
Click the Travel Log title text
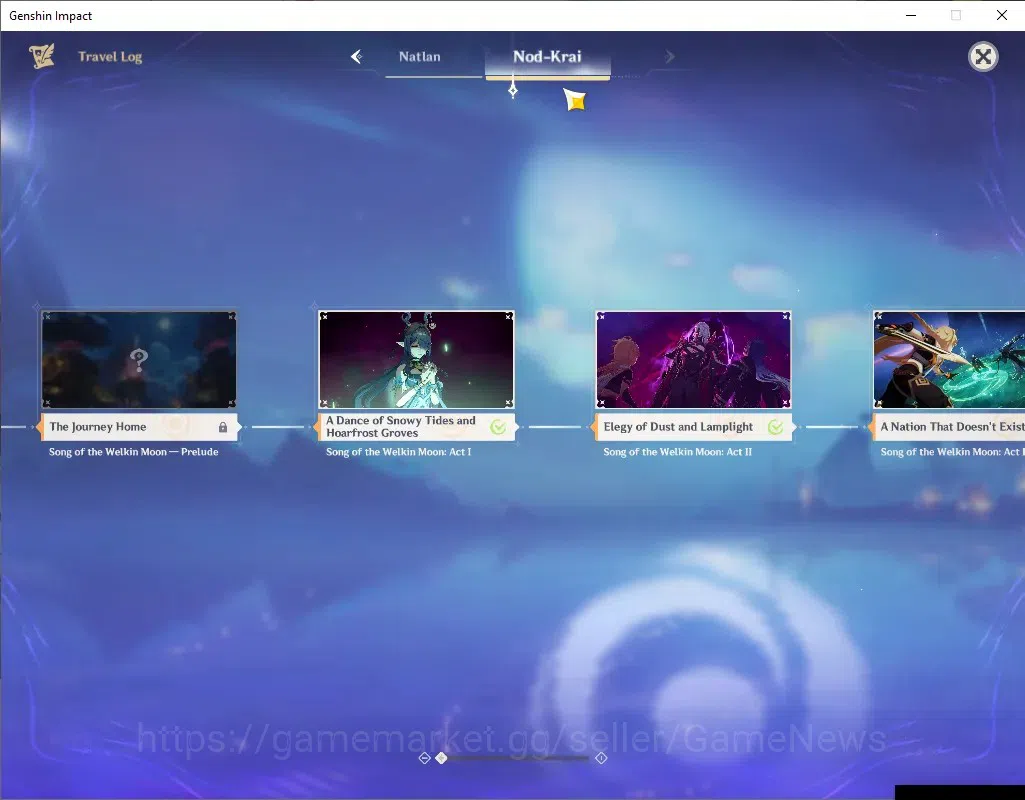coord(110,57)
